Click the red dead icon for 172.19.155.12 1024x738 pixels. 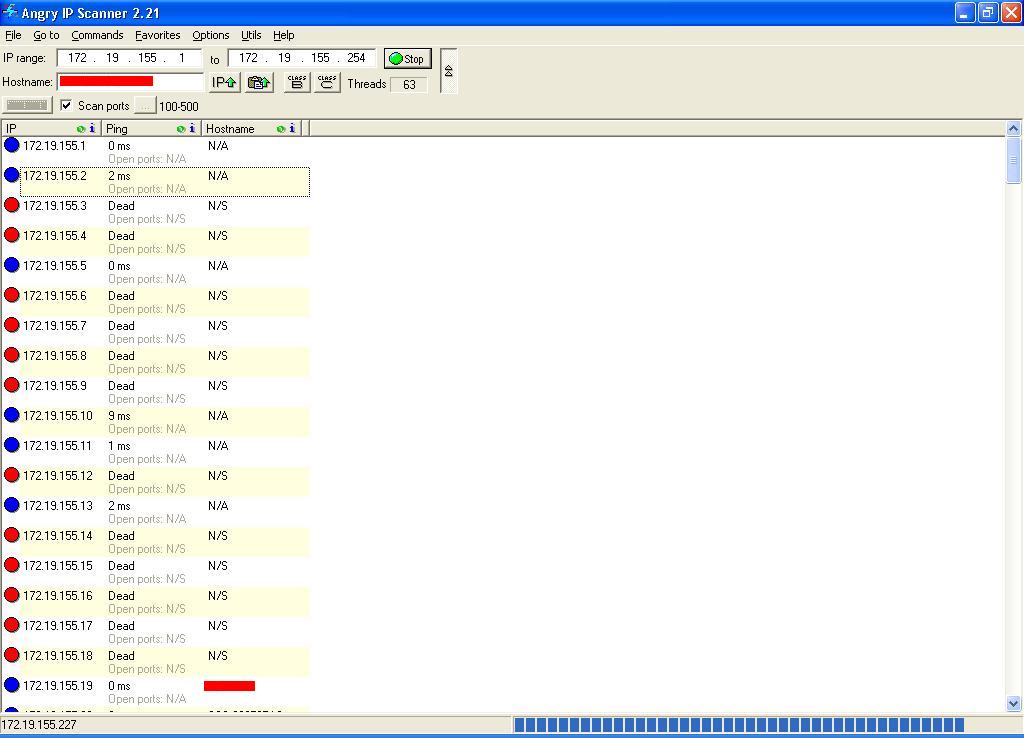point(12,475)
